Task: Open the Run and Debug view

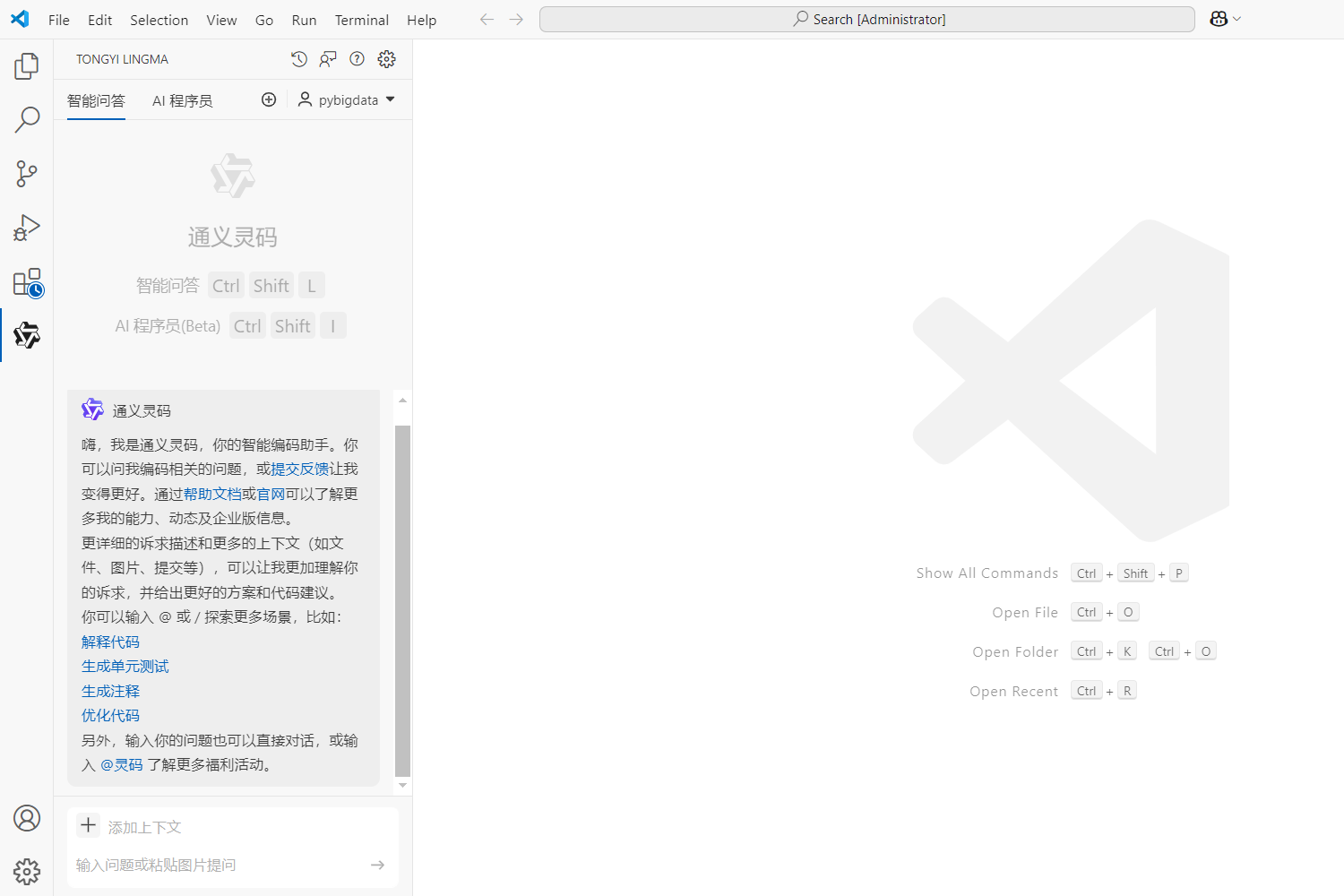Action: coord(27,228)
